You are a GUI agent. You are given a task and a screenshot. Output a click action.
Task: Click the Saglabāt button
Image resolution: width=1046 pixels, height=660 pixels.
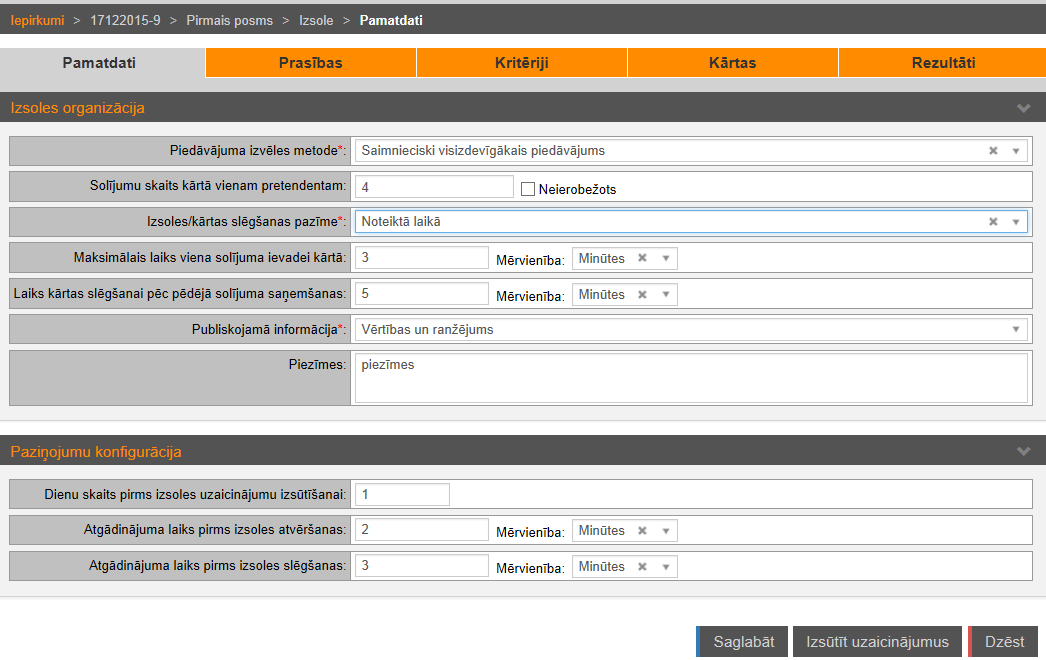743,642
